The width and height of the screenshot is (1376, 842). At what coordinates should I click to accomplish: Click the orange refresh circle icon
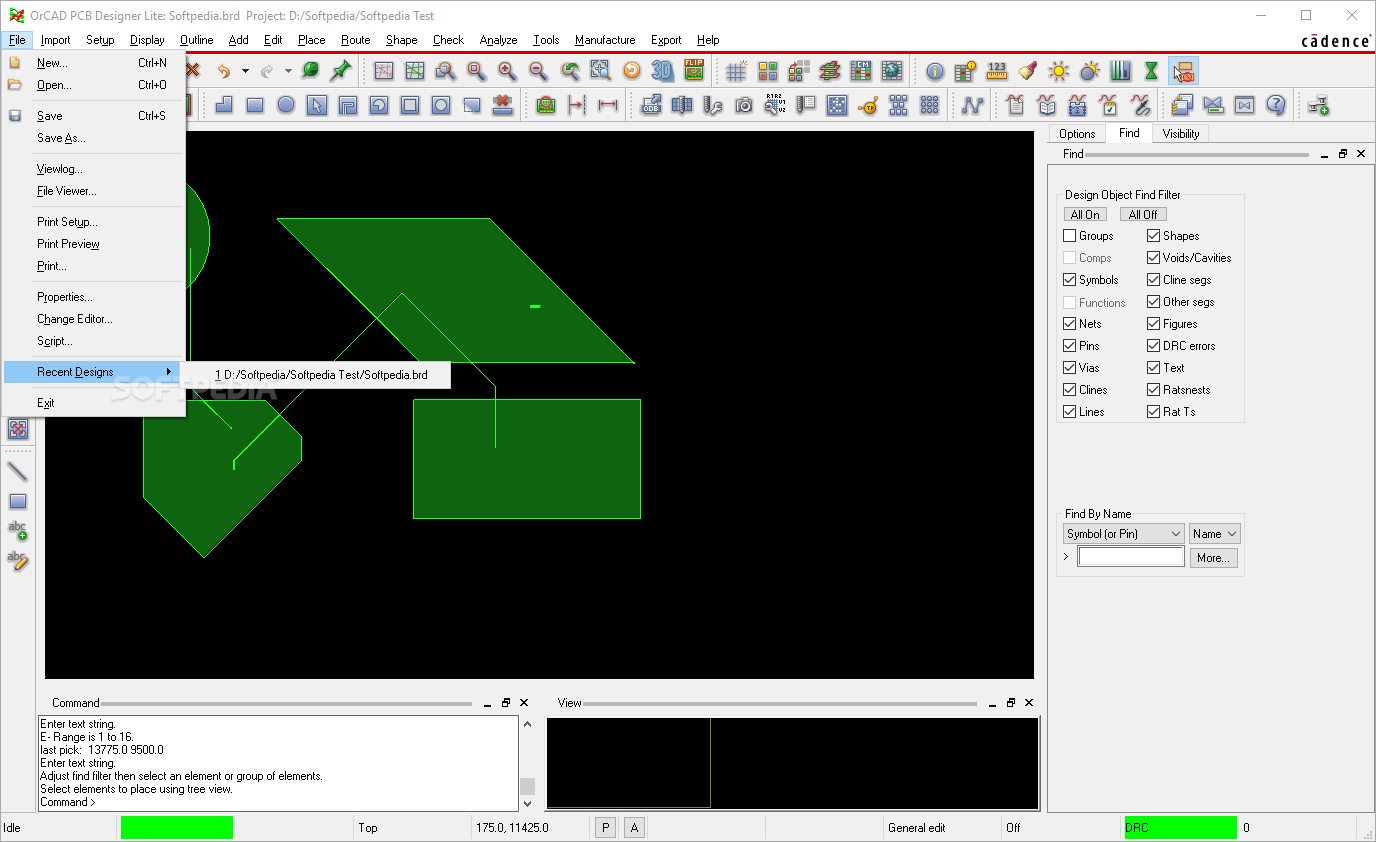coord(631,71)
